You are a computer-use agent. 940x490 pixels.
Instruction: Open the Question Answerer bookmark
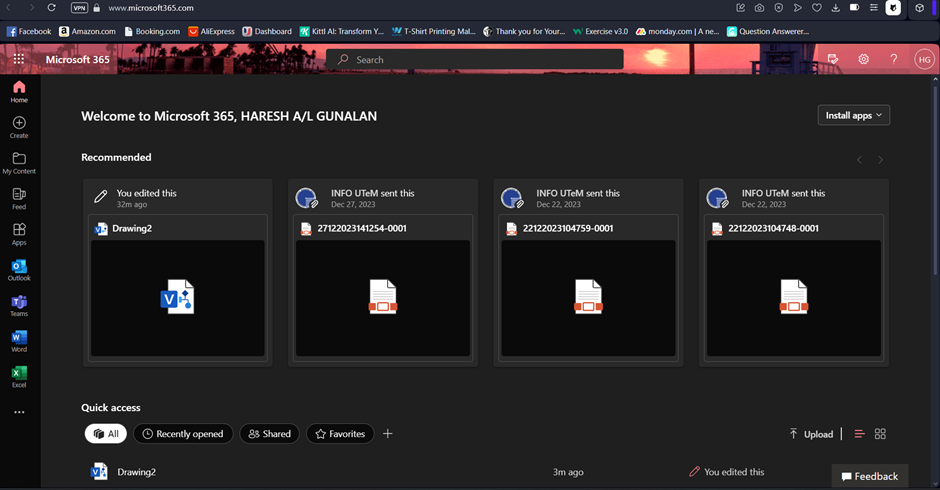point(768,31)
